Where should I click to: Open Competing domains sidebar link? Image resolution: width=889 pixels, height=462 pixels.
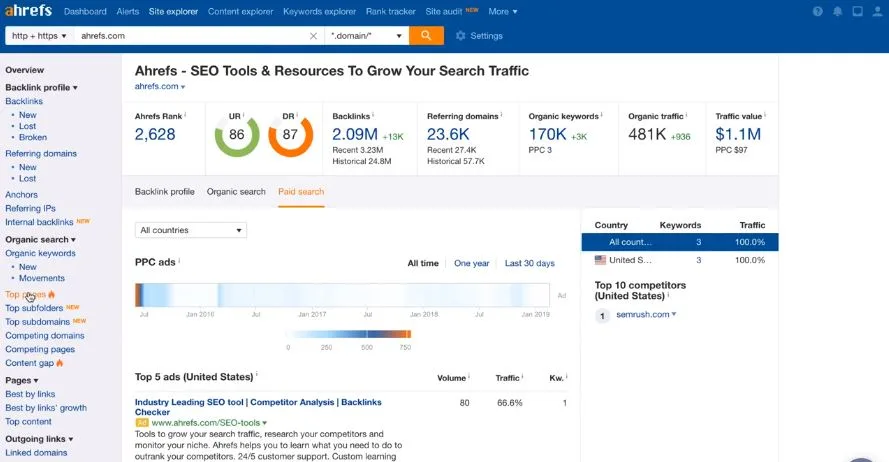45,336
